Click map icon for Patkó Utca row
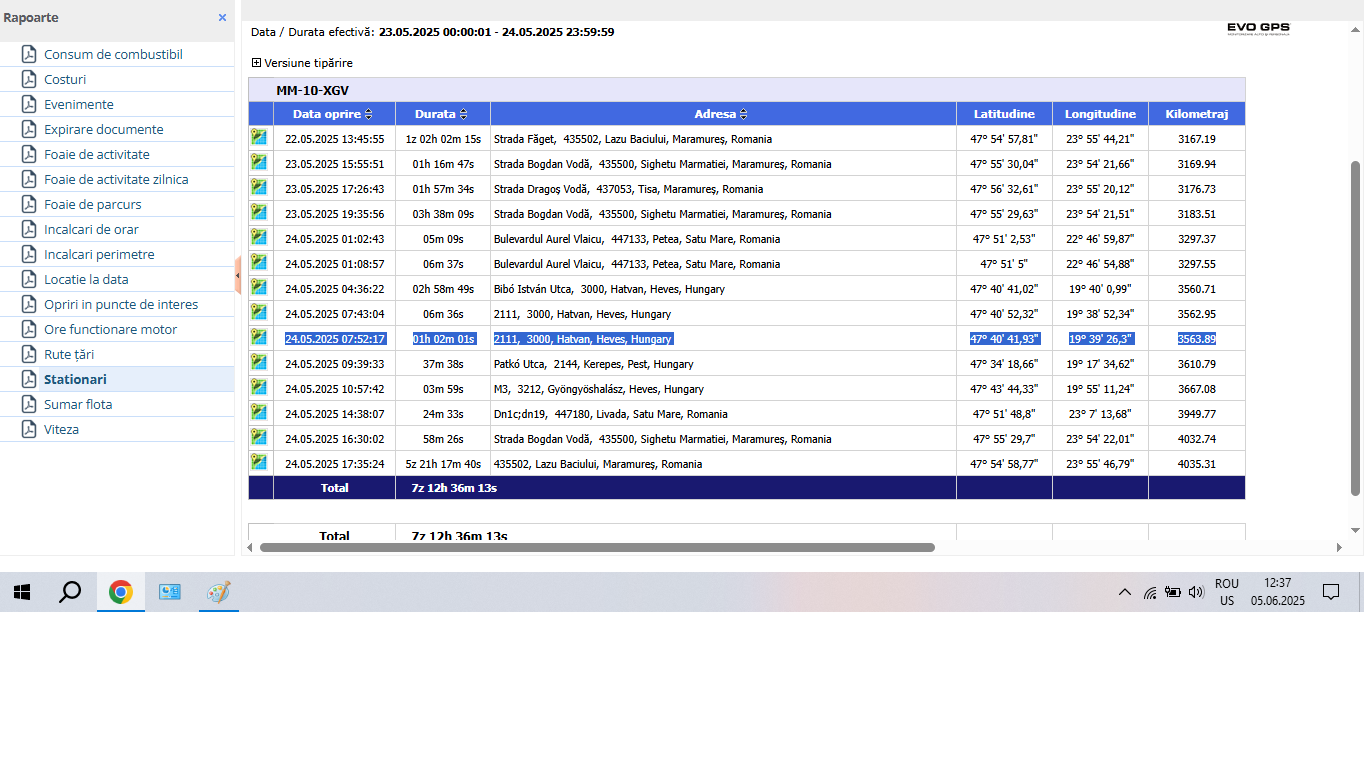Image resolution: width=1366 pixels, height=768 pixels. (x=259, y=363)
